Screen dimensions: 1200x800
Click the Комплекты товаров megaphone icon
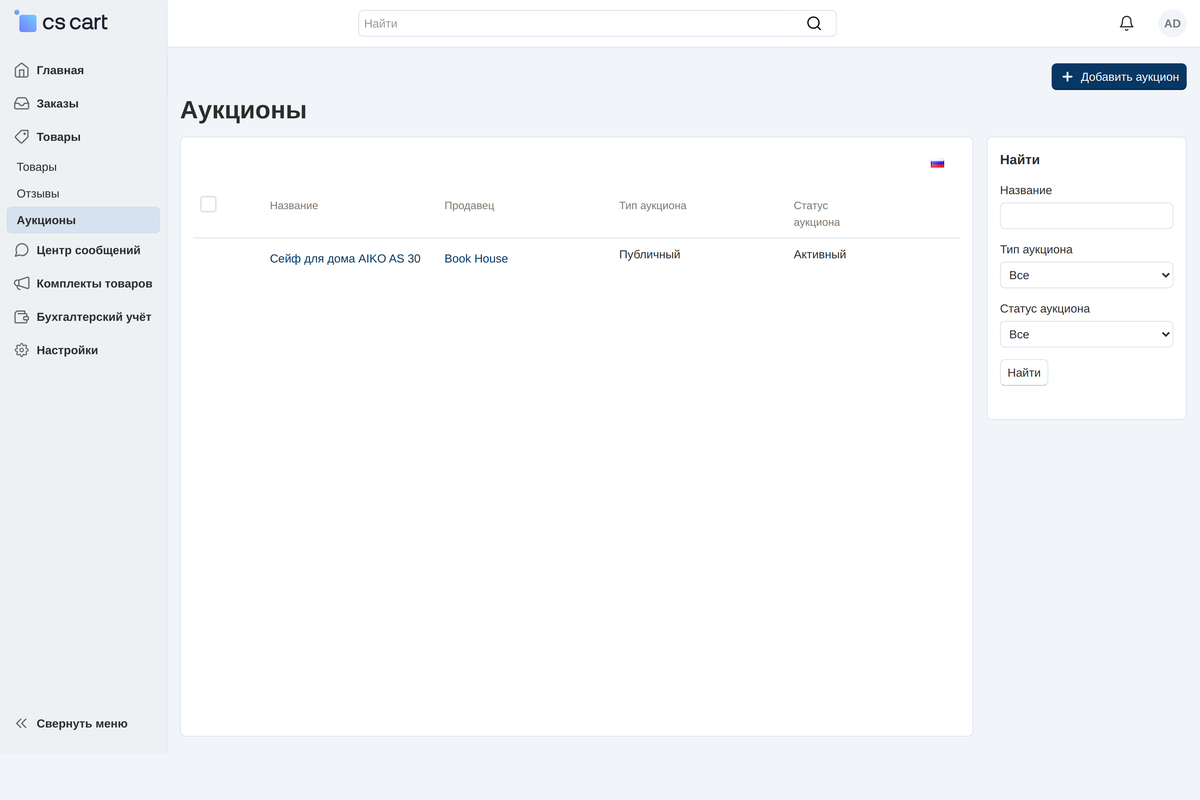22,283
